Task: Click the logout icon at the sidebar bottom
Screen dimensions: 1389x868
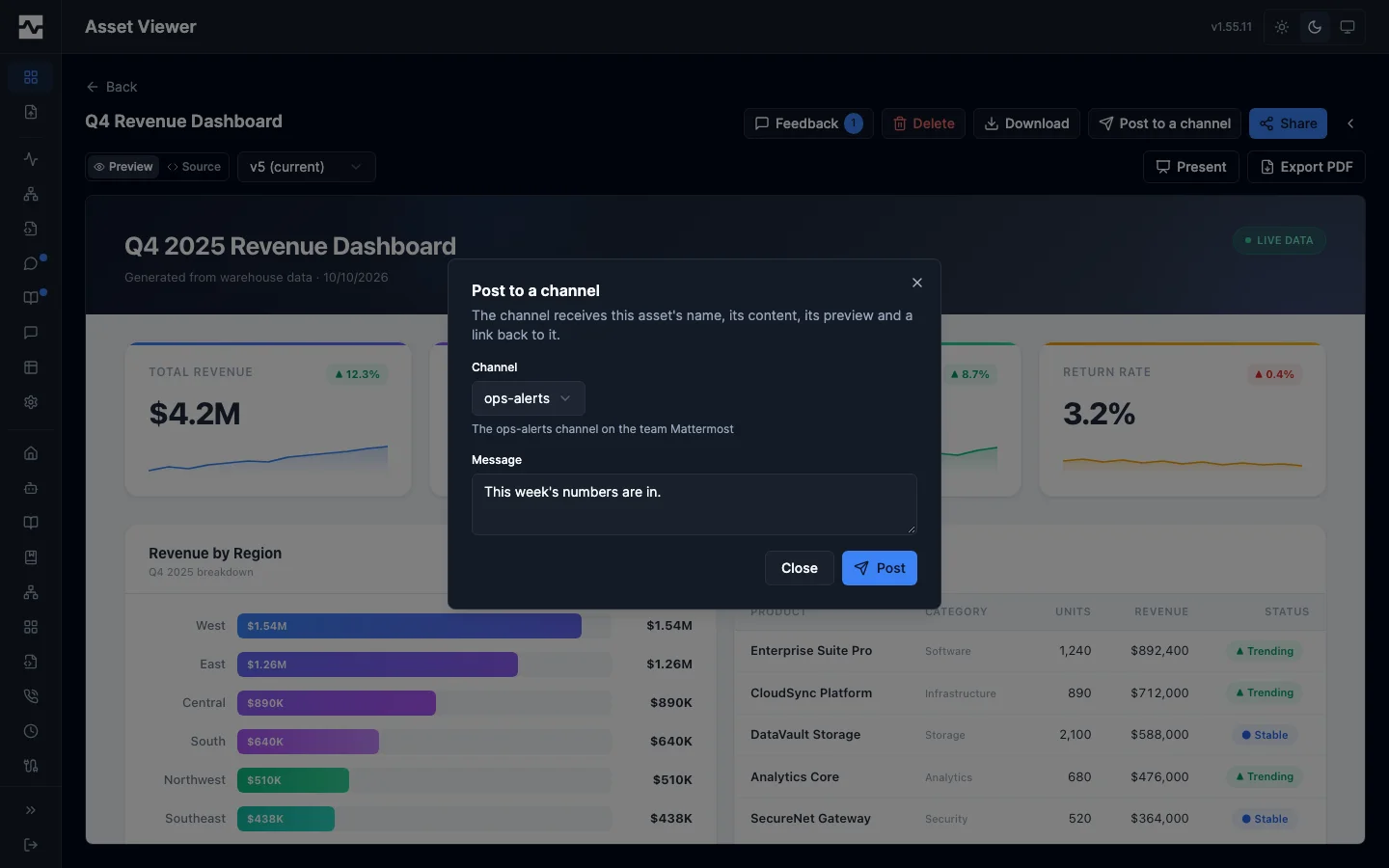Action: coord(31,845)
